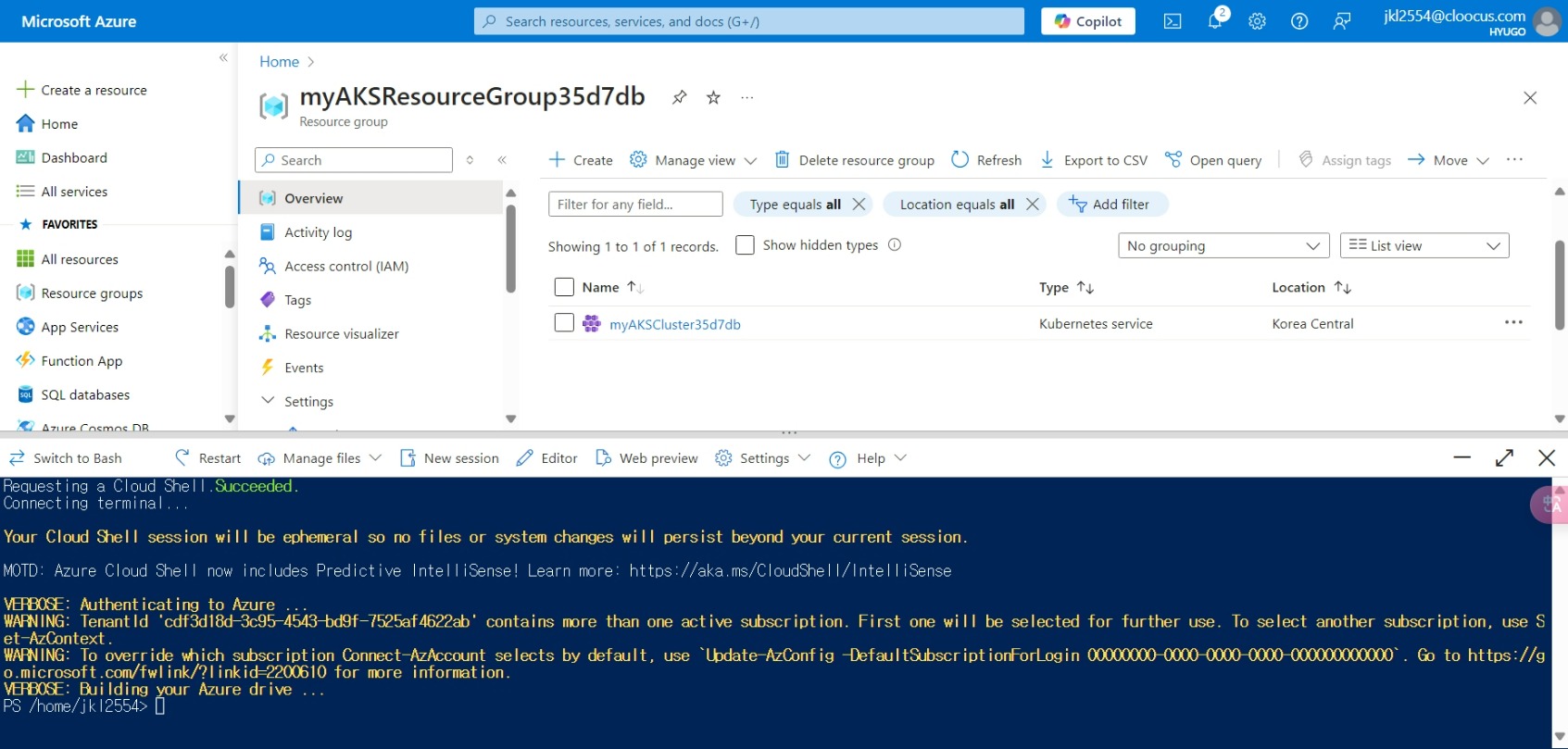Collapse the left portal menu
This screenshot has height=749, width=1568.
tap(223, 57)
